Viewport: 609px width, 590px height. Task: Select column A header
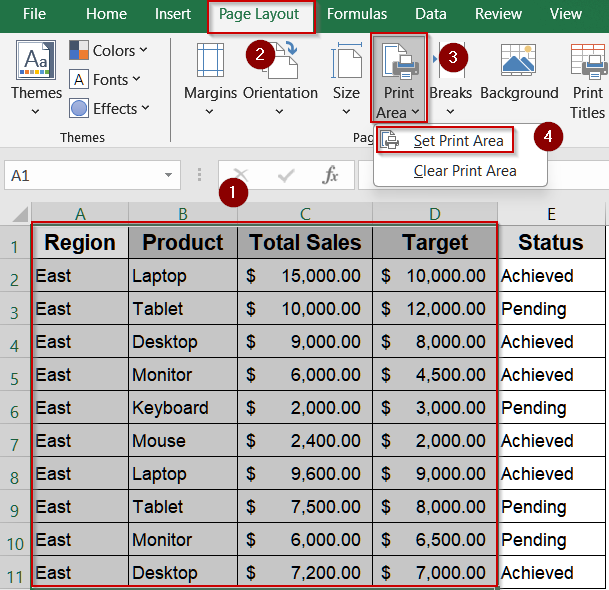(x=80, y=214)
